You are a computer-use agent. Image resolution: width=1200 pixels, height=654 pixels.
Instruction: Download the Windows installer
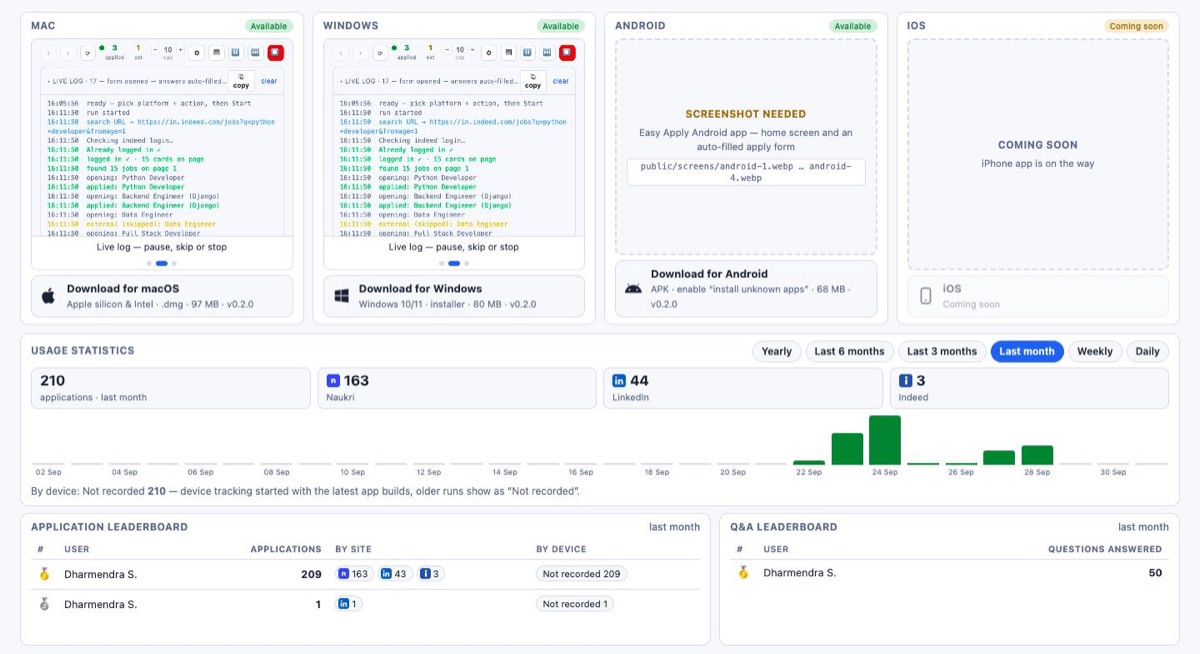coord(454,296)
